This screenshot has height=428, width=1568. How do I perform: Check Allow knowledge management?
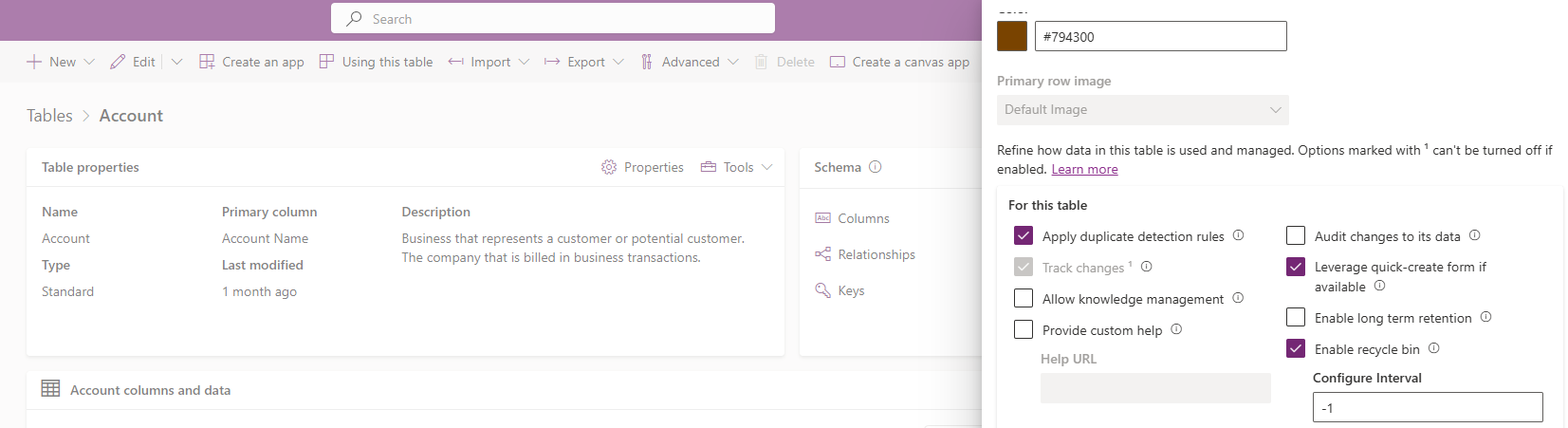[1024, 298]
